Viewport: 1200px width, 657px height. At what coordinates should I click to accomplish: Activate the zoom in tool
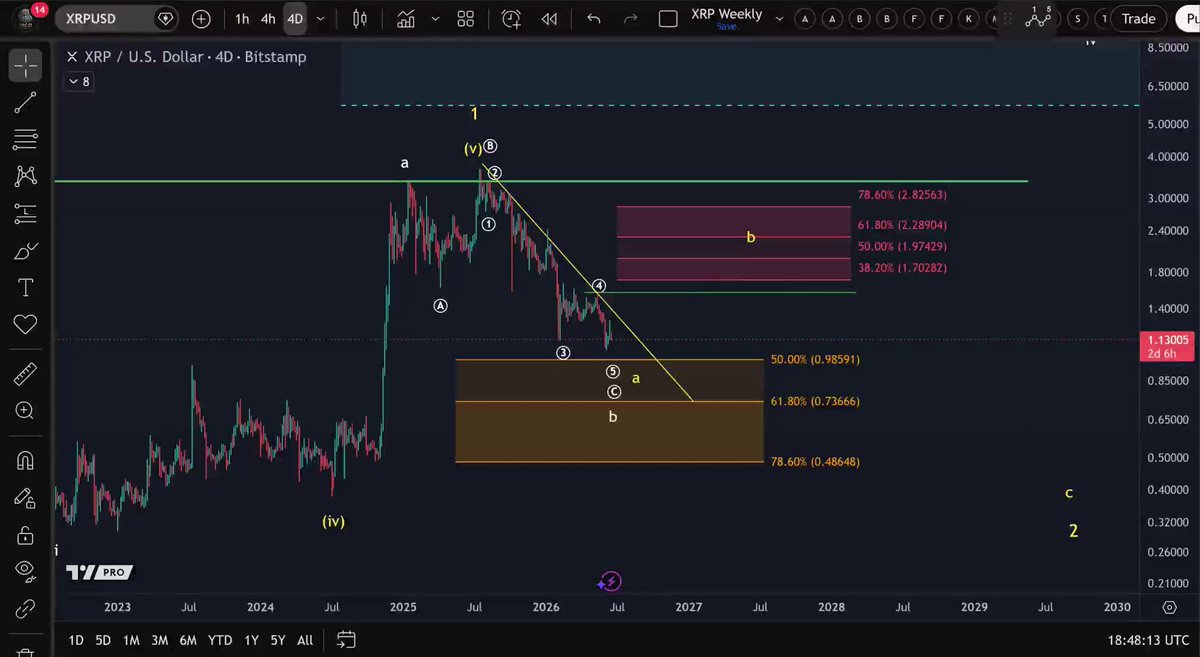pos(25,410)
